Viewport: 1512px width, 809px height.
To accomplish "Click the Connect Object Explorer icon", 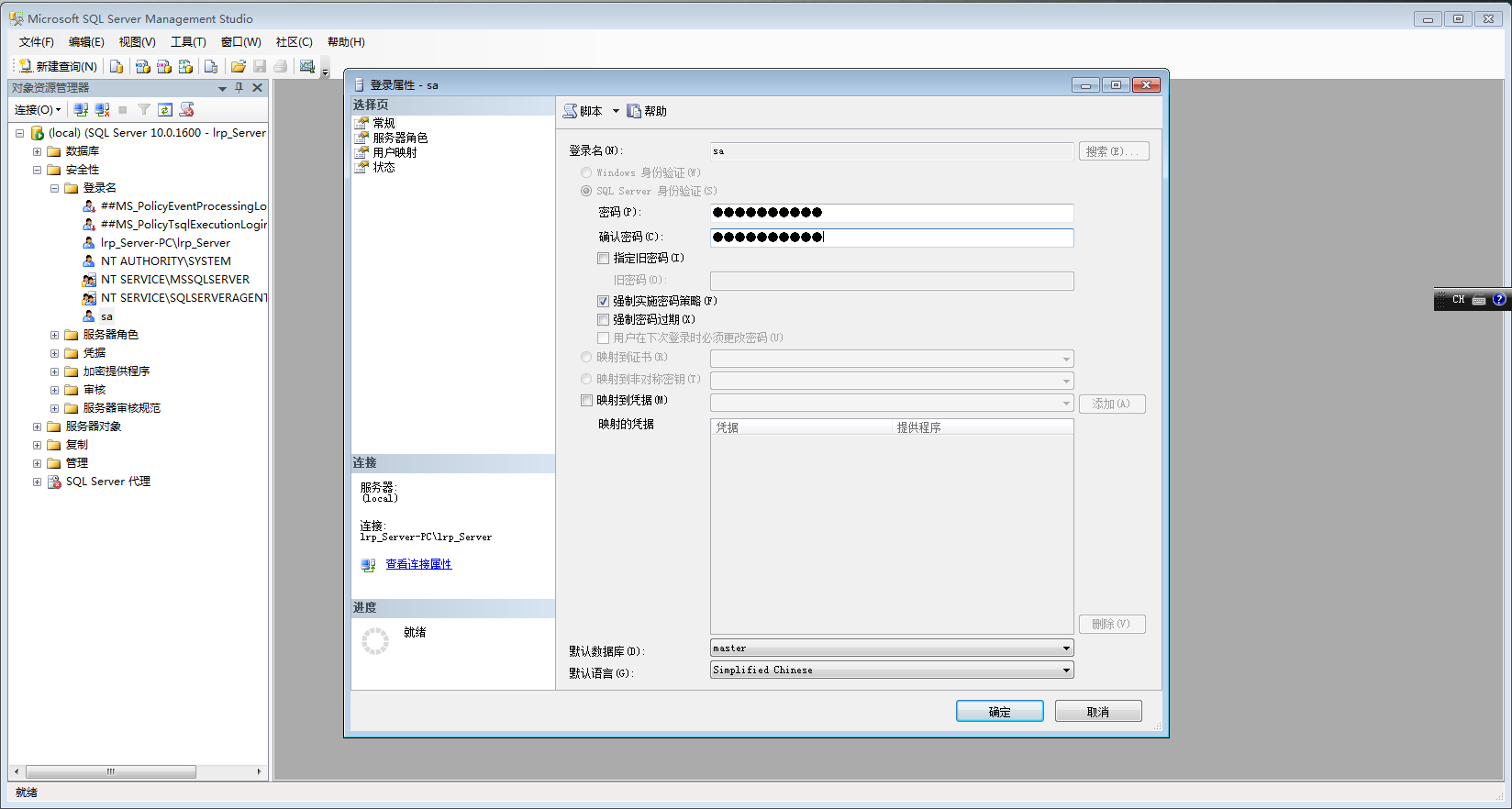I will point(81,110).
